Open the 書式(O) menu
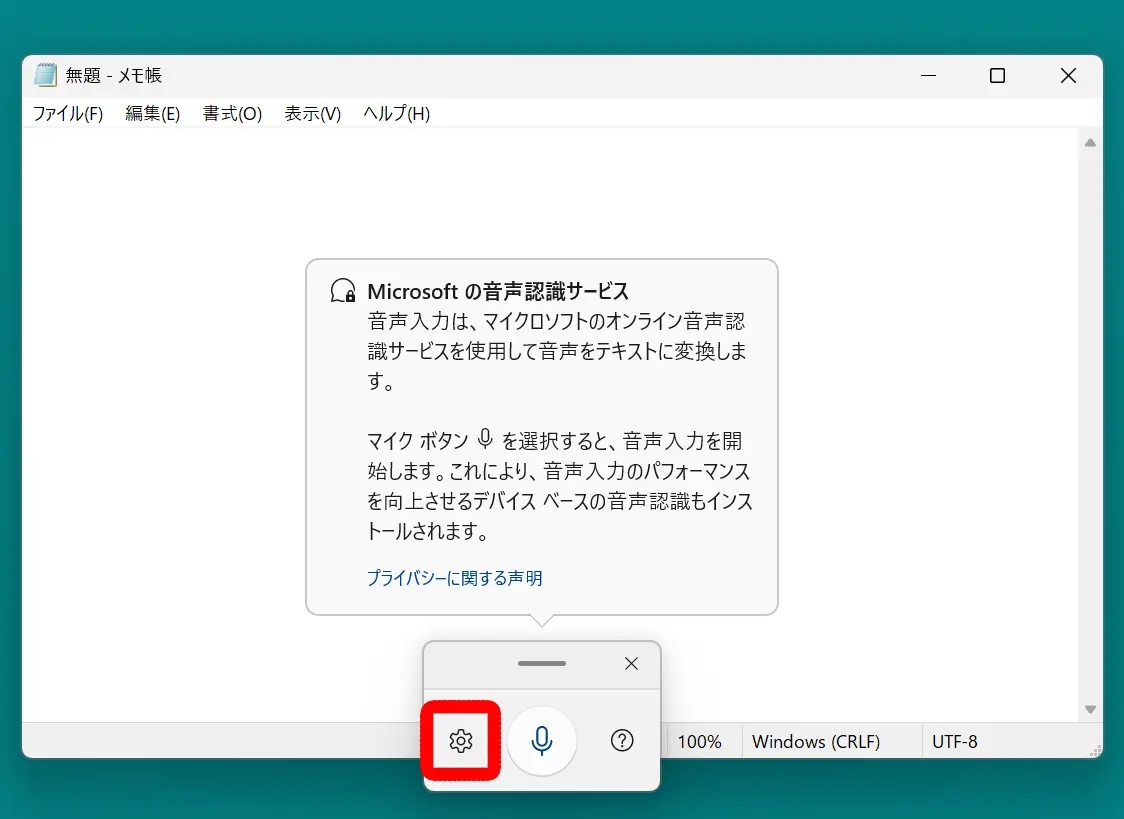Viewport: 1124px width, 819px height. 231,113
